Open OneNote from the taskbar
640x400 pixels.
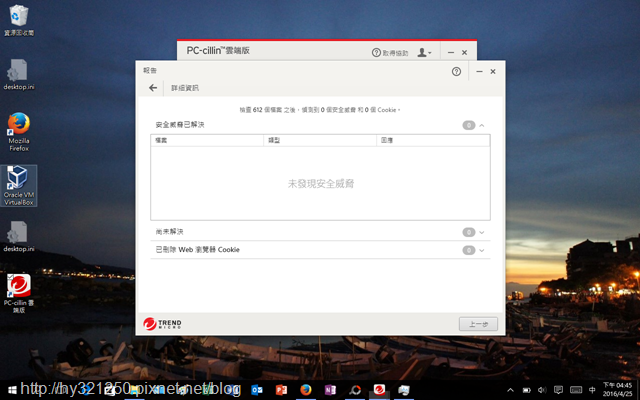click(330, 390)
